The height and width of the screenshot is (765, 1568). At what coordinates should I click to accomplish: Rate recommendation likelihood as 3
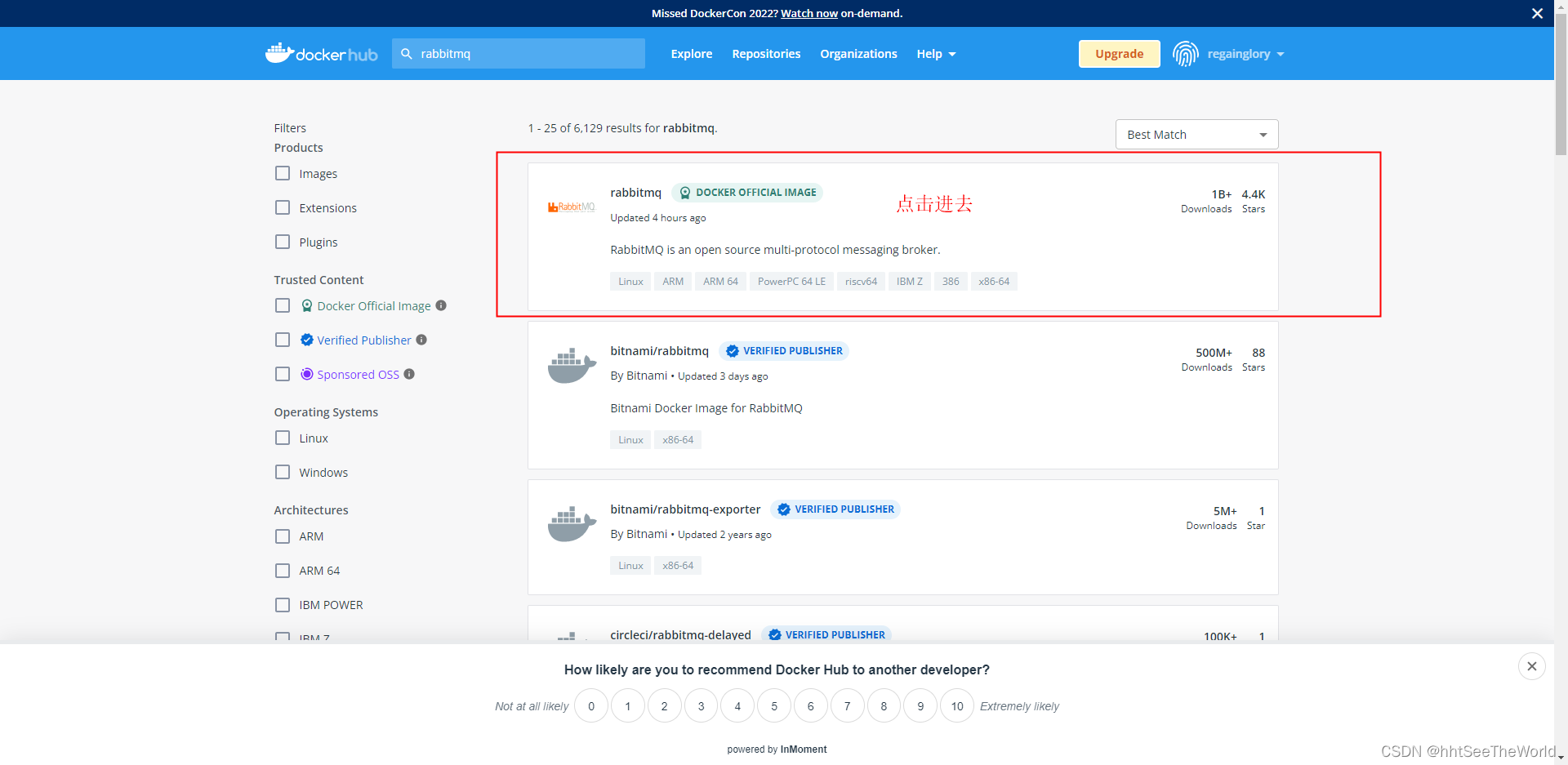pos(701,706)
